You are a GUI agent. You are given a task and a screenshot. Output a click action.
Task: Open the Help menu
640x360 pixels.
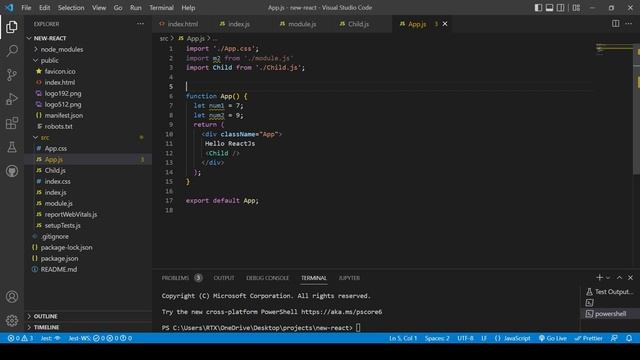[x=188, y=8]
